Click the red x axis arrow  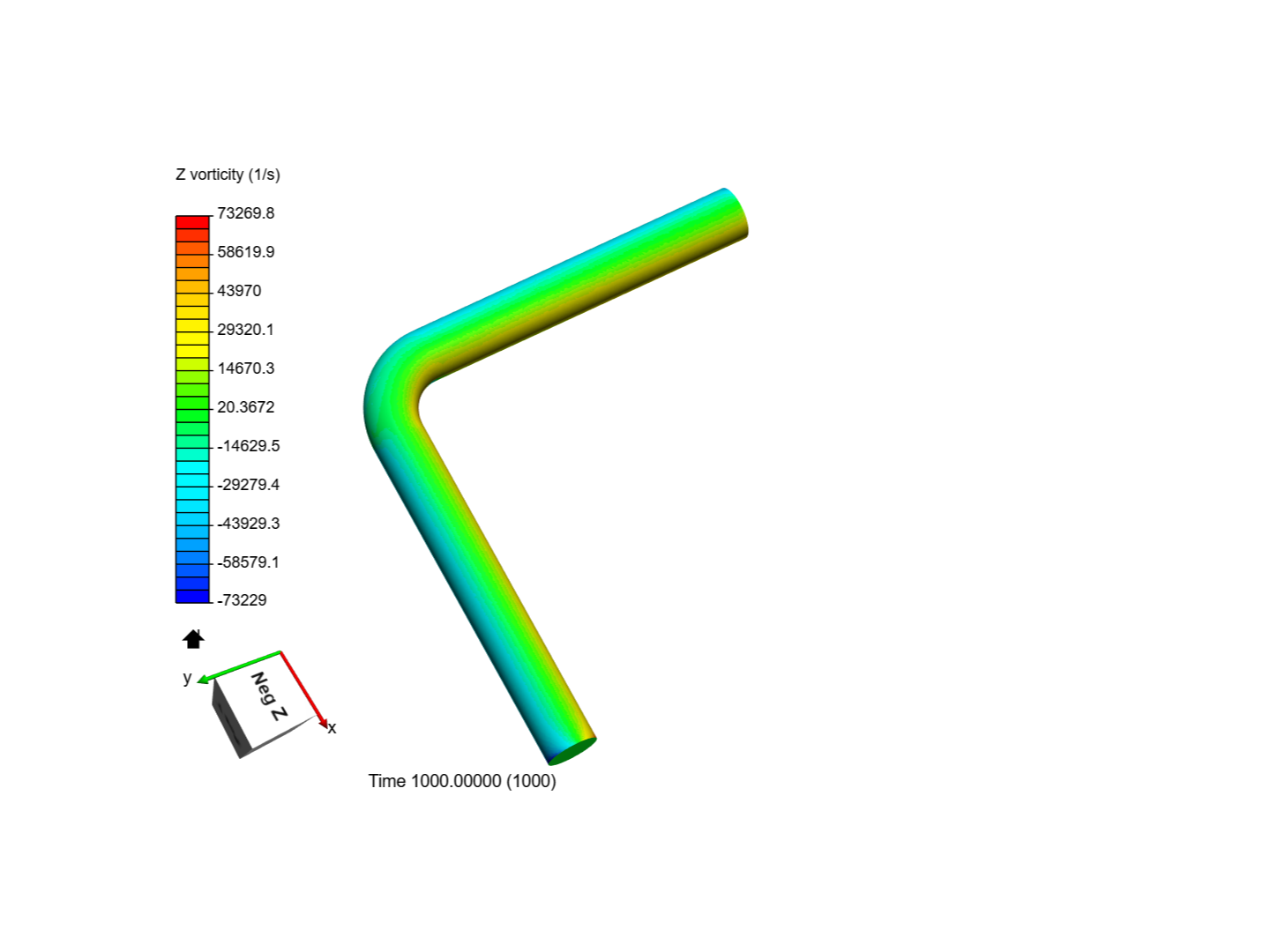tap(305, 690)
